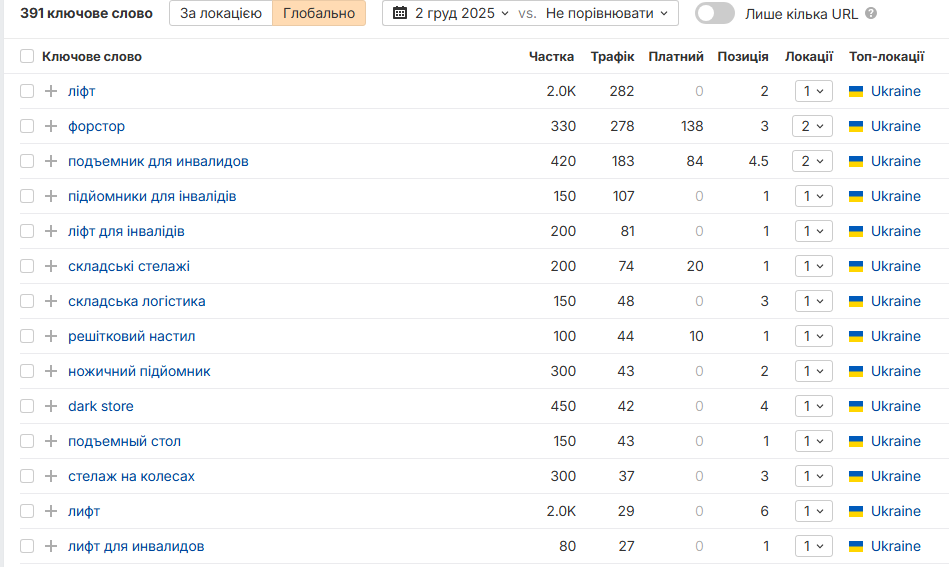Open keyword link складська логістика
The image size is (949, 567).
click(137, 301)
